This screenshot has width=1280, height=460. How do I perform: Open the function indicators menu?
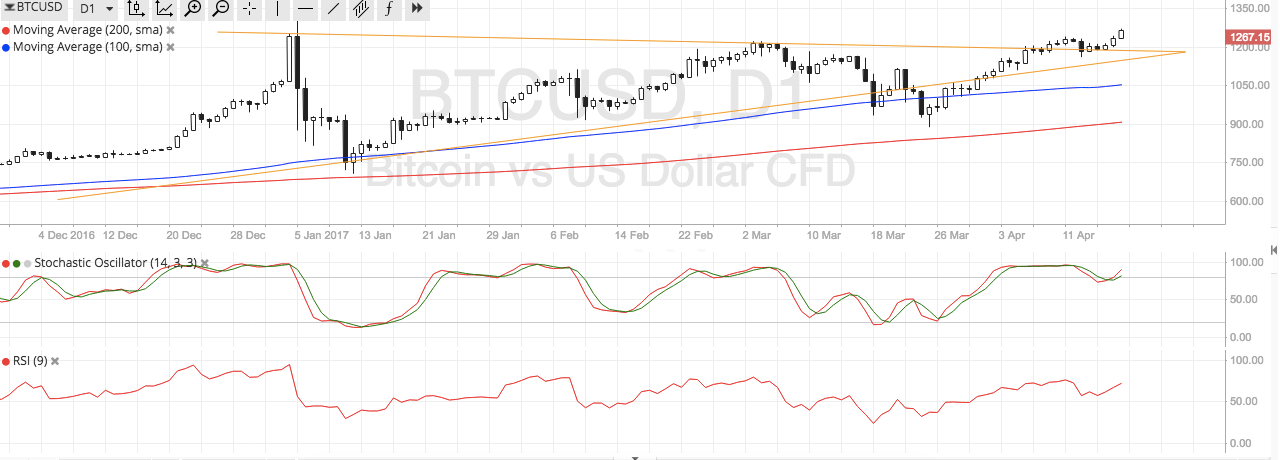(389, 8)
